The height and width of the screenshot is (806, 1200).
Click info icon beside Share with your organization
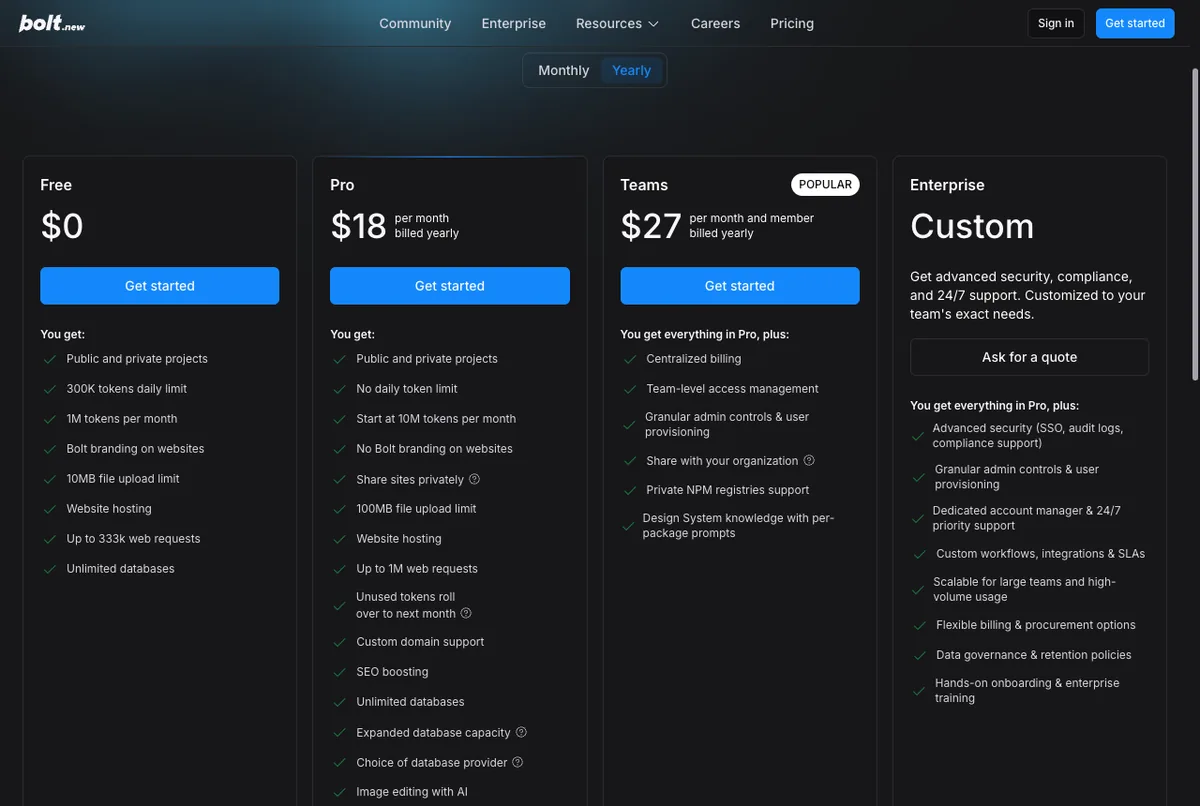(x=809, y=460)
